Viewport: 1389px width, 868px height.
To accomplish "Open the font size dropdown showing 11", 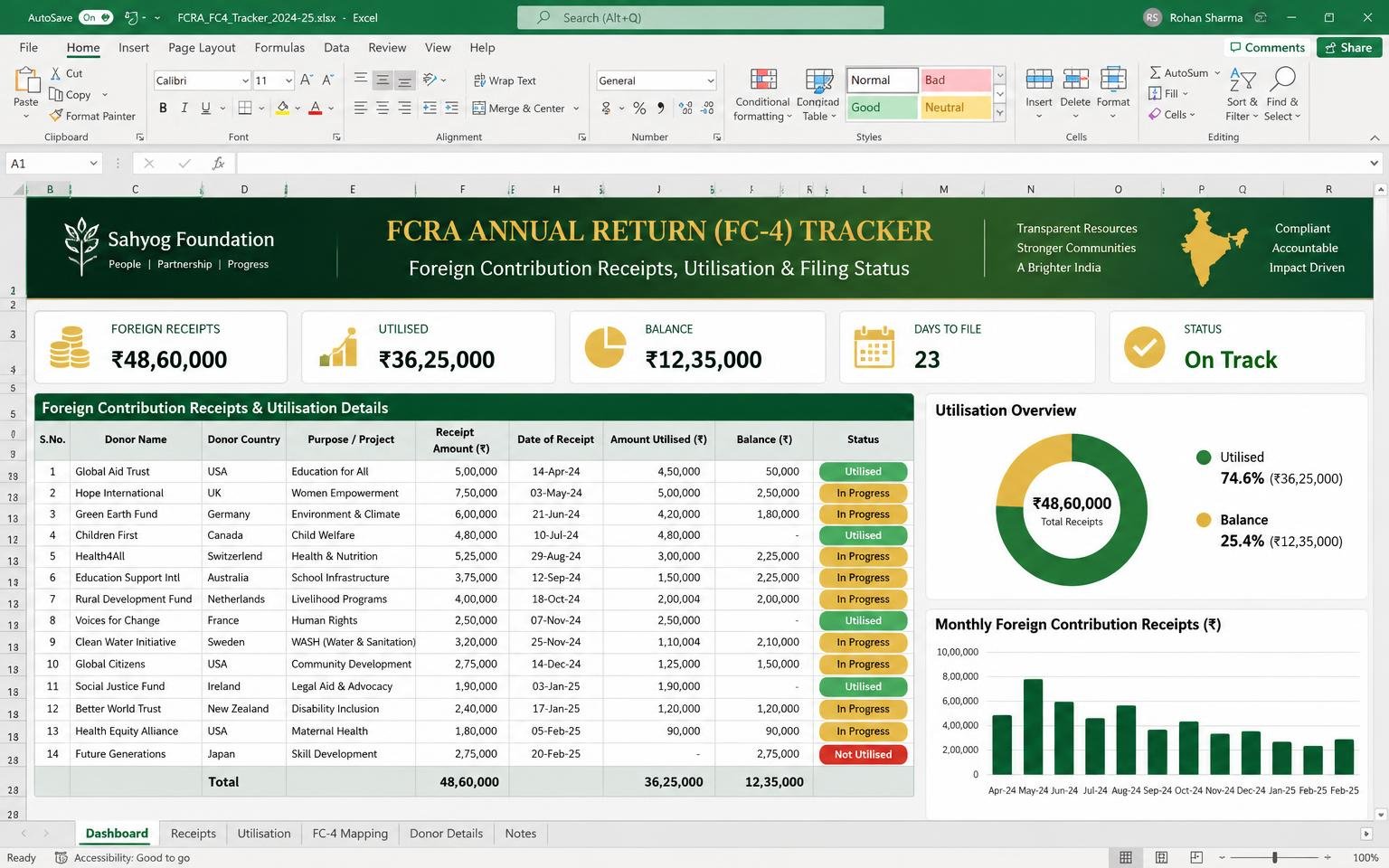I will tap(288, 80).
